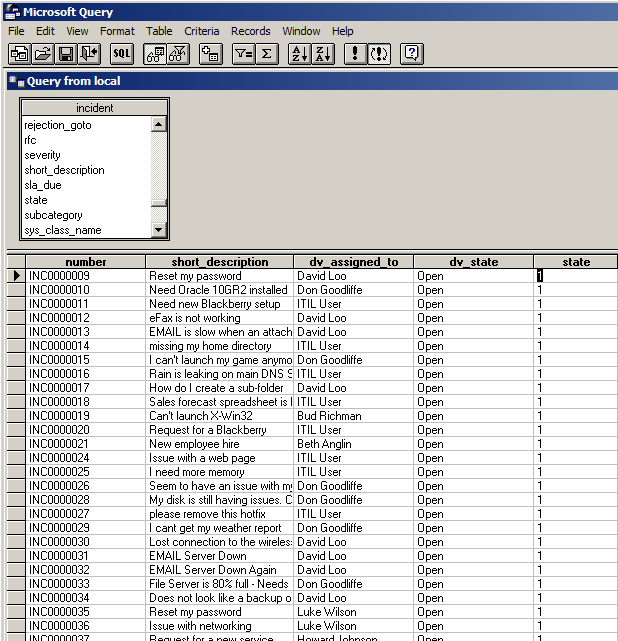
Task: Click the New Query toolbar icon
Action: [x=20, y=54]
